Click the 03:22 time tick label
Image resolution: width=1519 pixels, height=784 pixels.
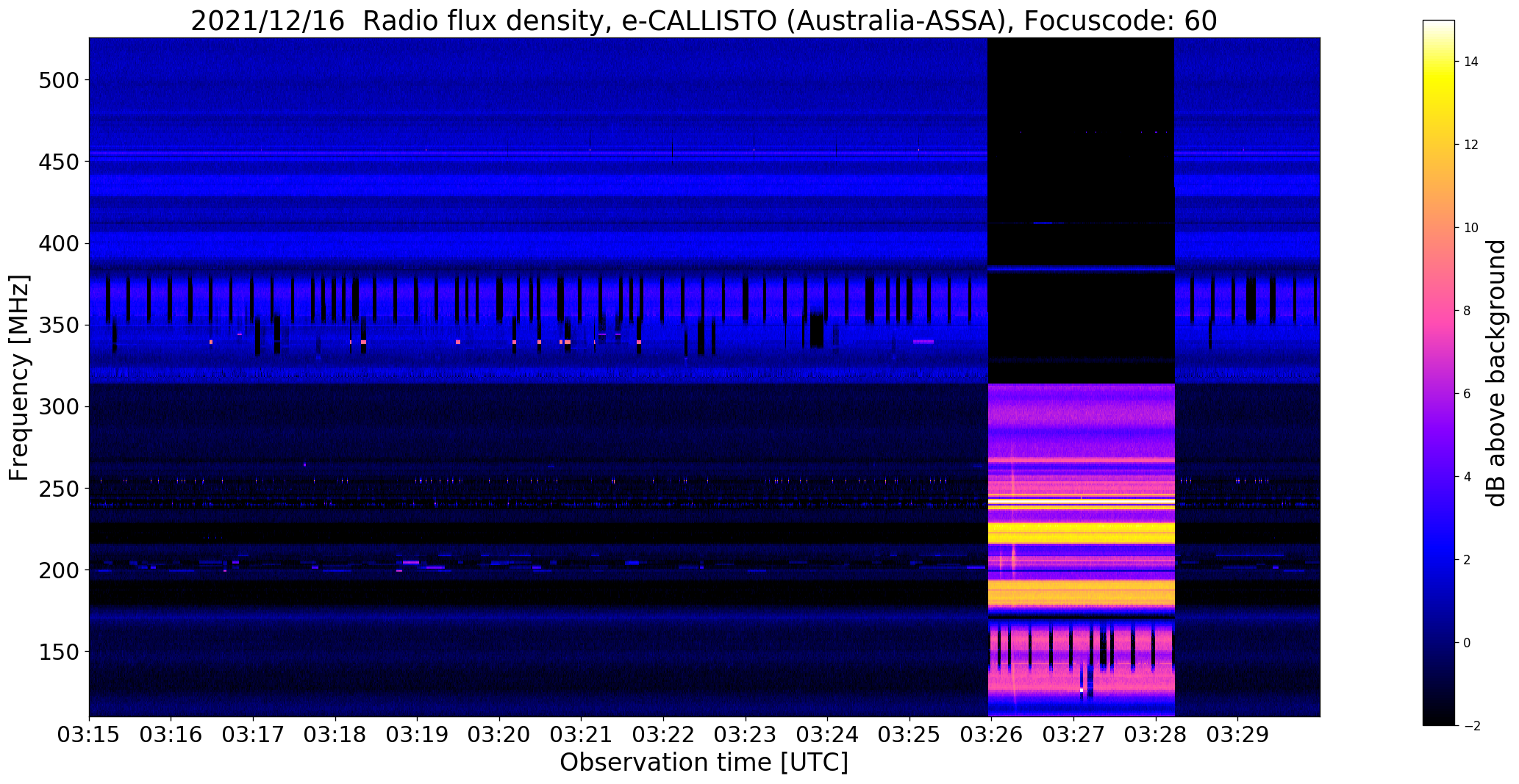pos(664,735)
